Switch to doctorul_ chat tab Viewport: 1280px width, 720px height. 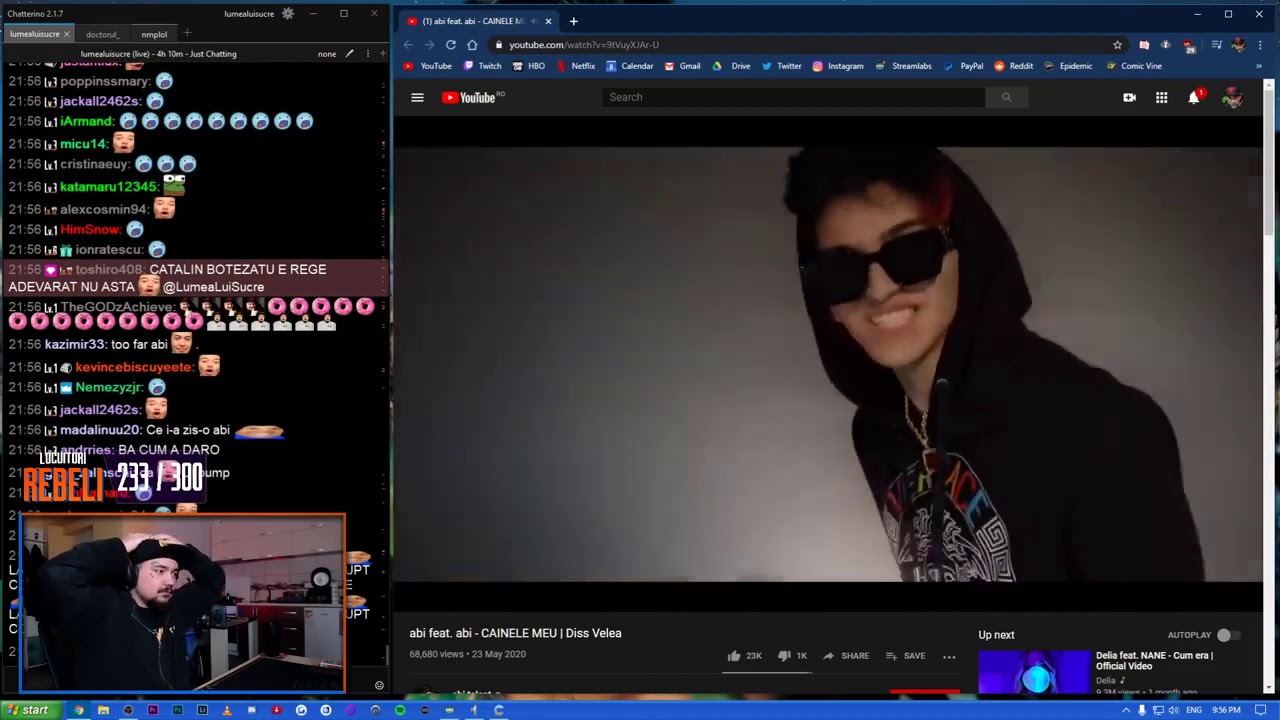click(102, 34)
